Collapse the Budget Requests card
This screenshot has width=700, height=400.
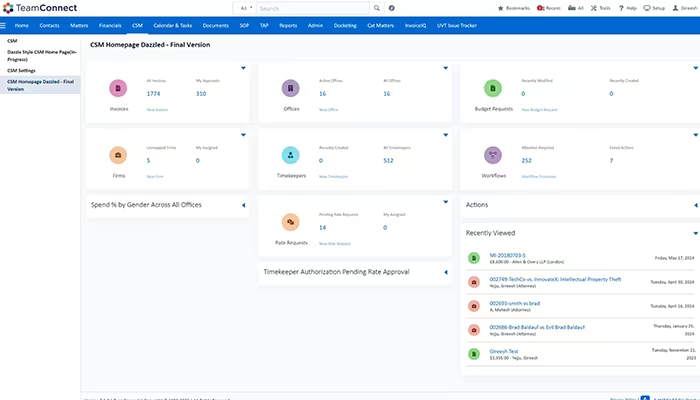tap(696, 68)
